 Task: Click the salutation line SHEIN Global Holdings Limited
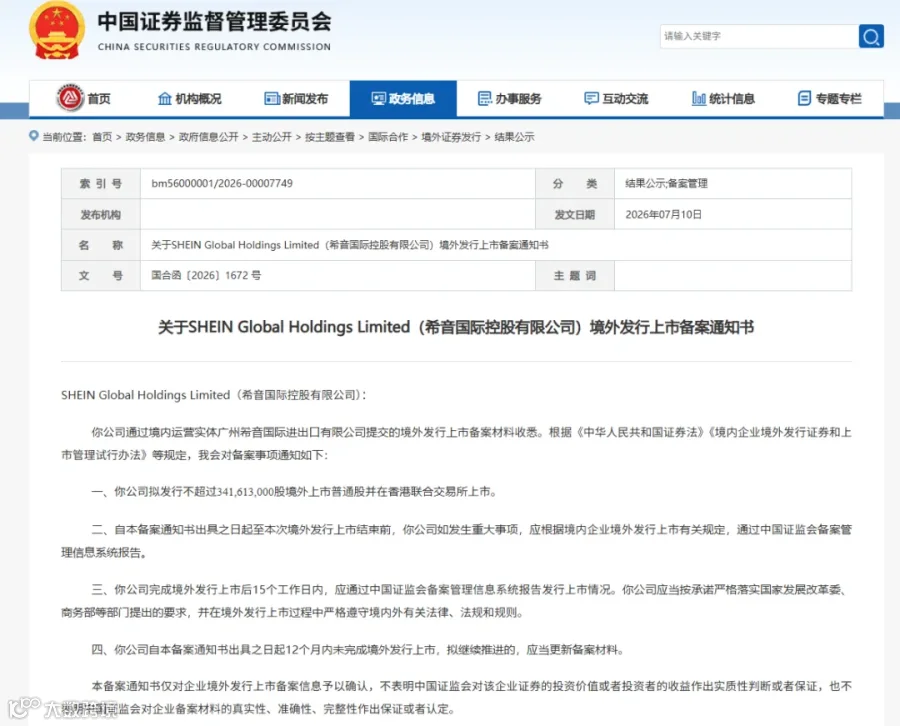pos(214,395)
